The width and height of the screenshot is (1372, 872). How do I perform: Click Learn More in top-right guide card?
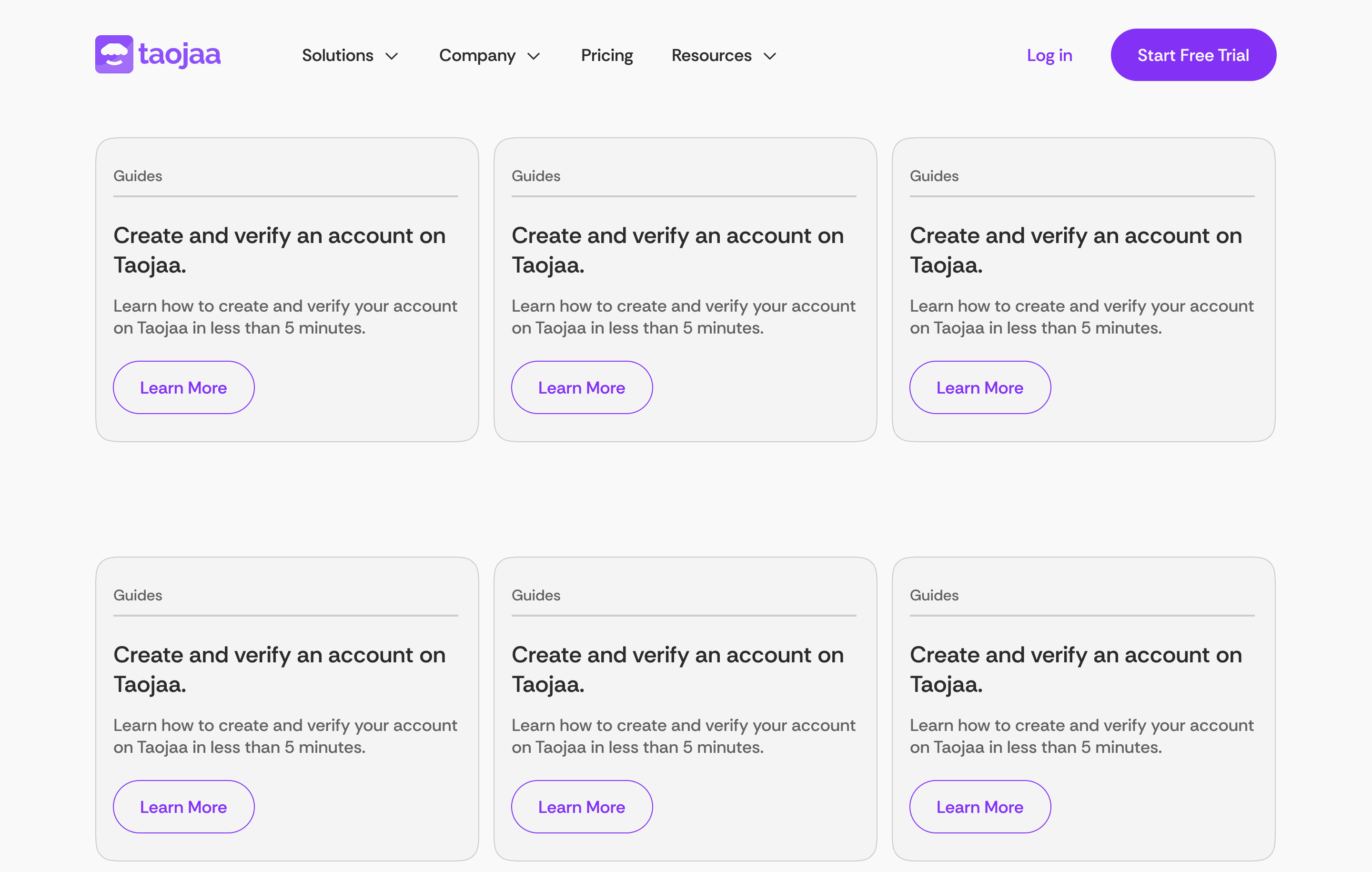pyautogui.click(x=979, y=387)
